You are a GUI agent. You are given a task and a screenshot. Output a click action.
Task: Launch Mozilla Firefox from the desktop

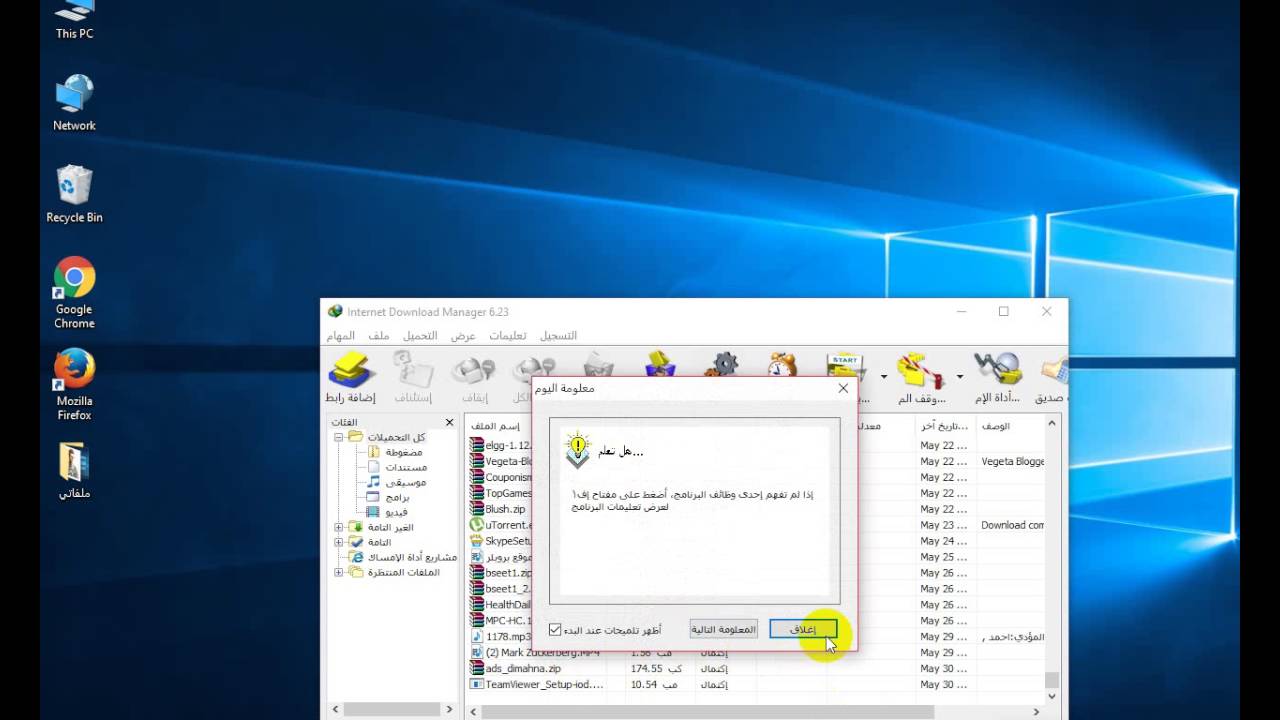(74, 385)
